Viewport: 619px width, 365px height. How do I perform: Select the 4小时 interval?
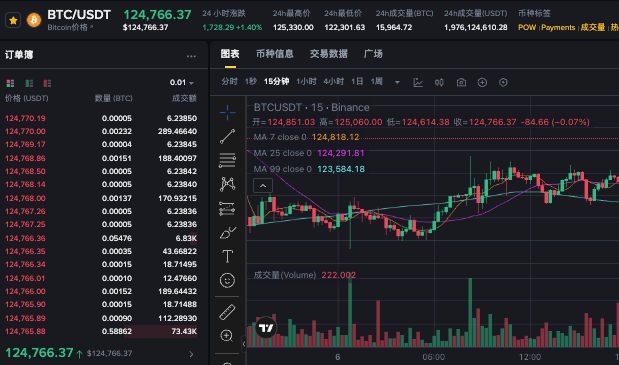point(334,82)
